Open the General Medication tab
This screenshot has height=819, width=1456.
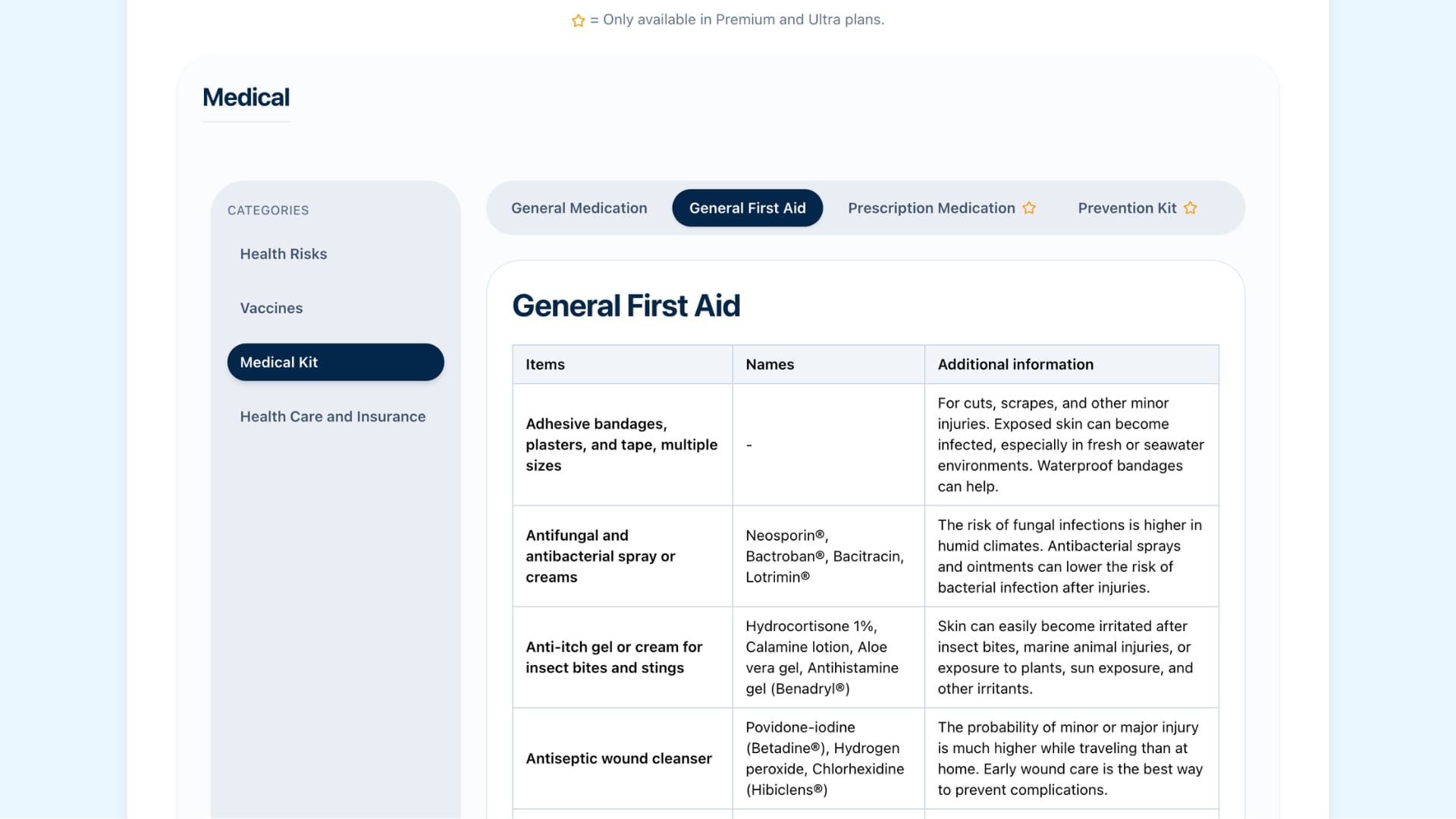579,208
